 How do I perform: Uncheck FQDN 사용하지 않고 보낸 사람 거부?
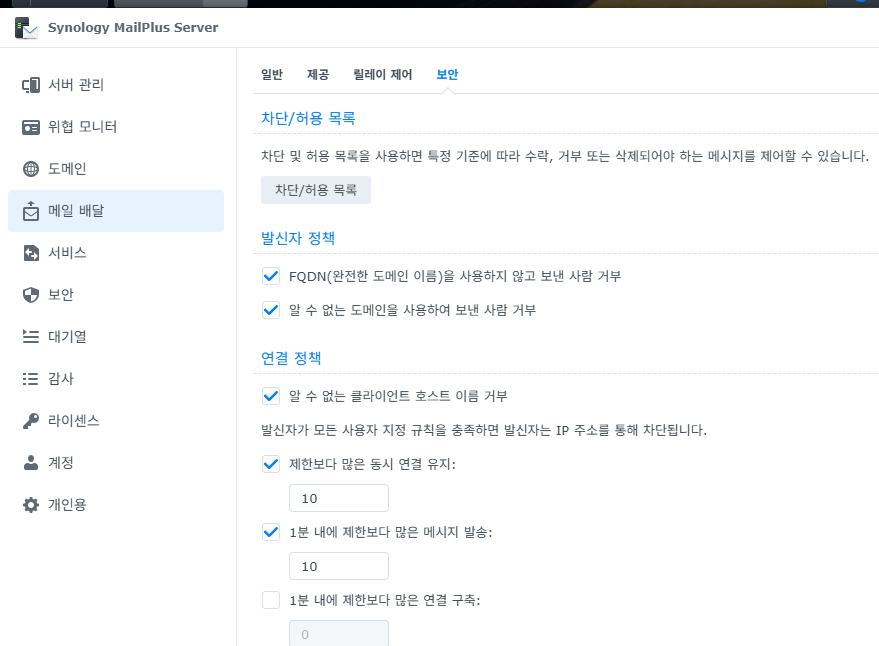coord(271,276)
